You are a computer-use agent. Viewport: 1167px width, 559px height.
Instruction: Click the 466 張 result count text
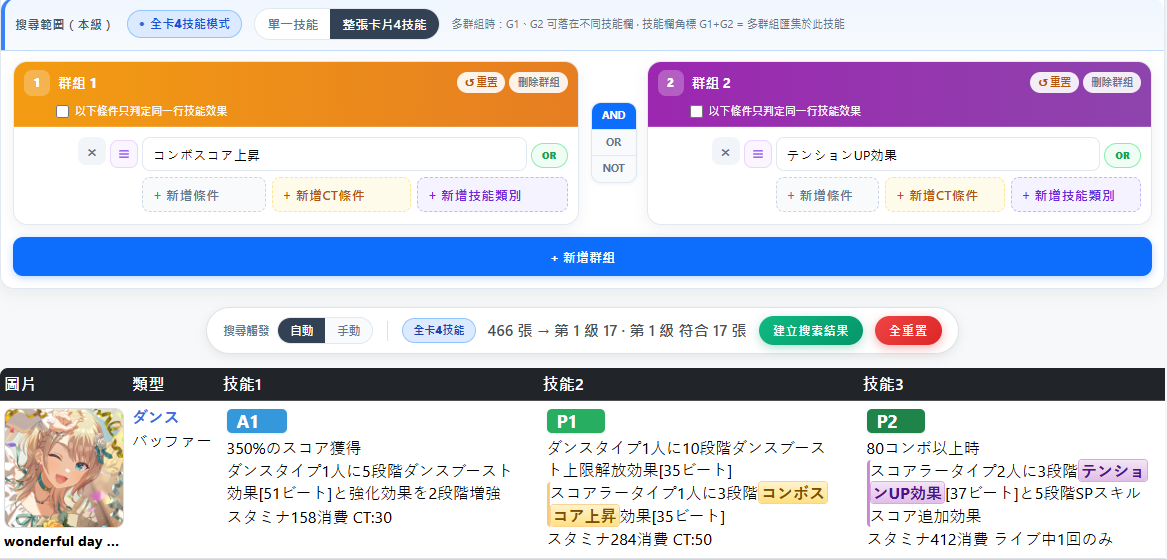[x=510, y=331]
